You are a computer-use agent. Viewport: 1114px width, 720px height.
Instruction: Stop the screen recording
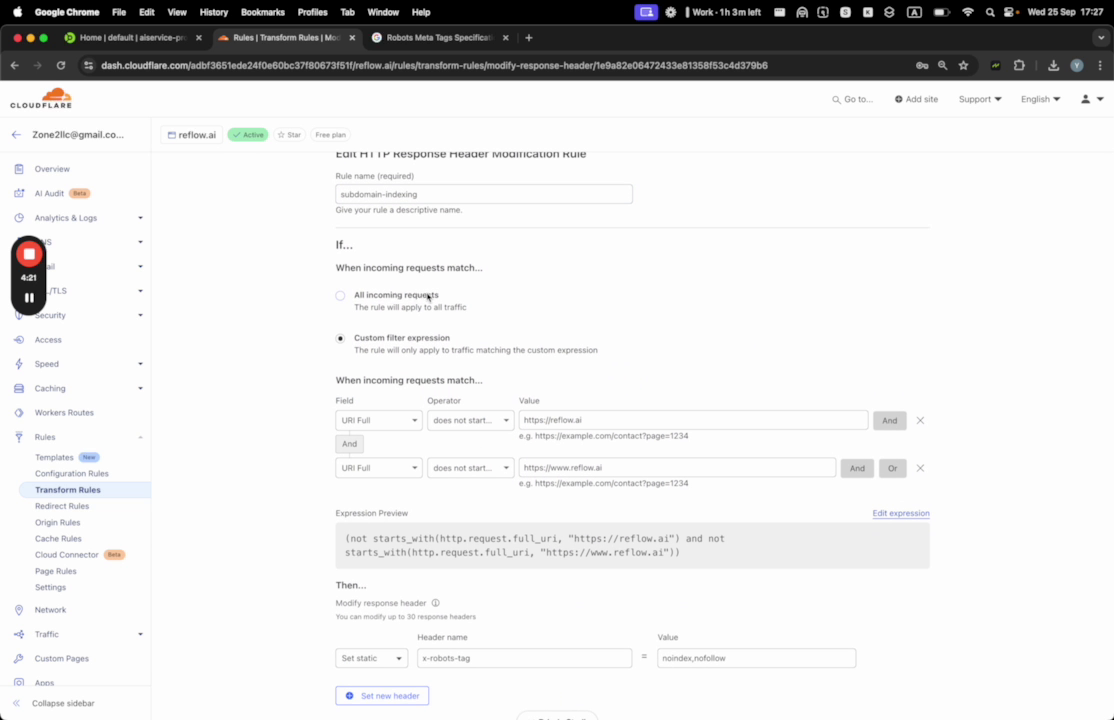pos(29,254)
